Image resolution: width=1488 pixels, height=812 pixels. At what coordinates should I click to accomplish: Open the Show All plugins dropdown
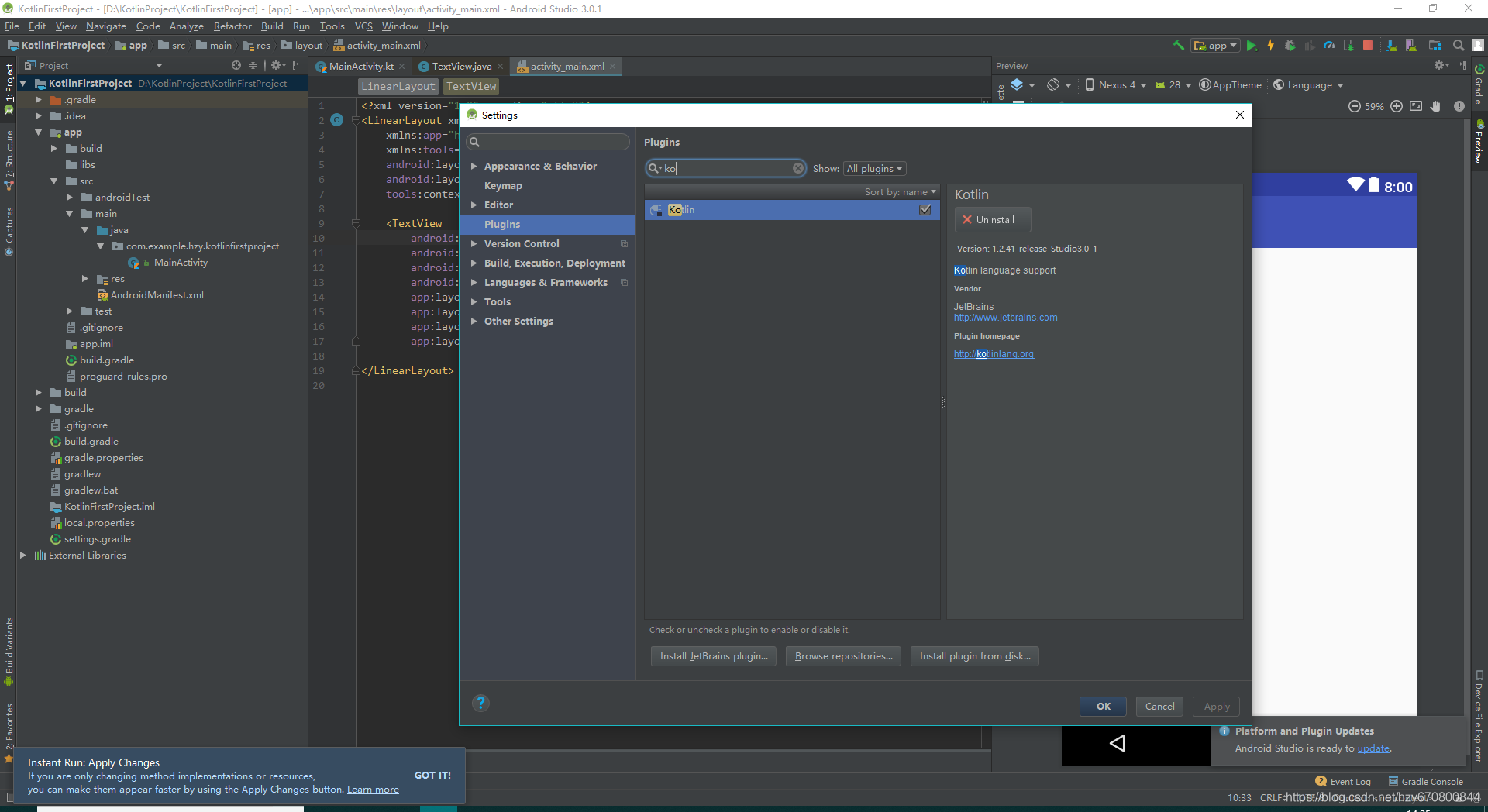[874, 169]
